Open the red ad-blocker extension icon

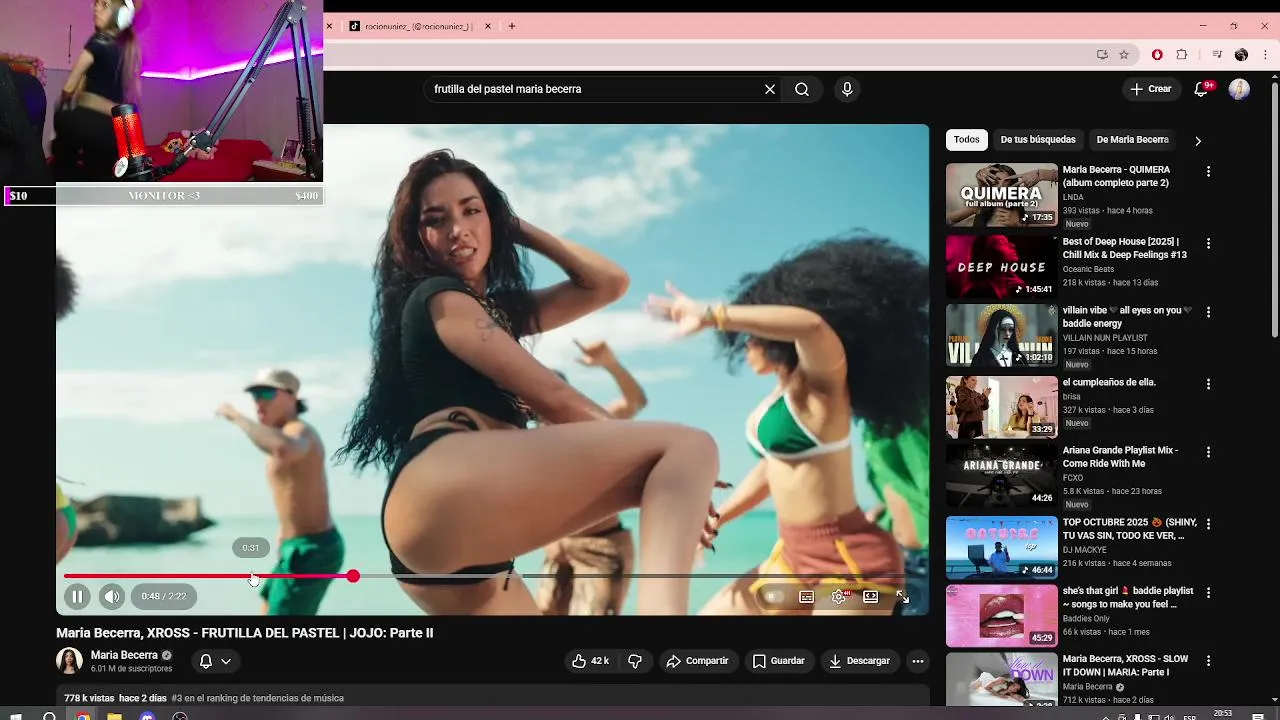pos(1157,55)
